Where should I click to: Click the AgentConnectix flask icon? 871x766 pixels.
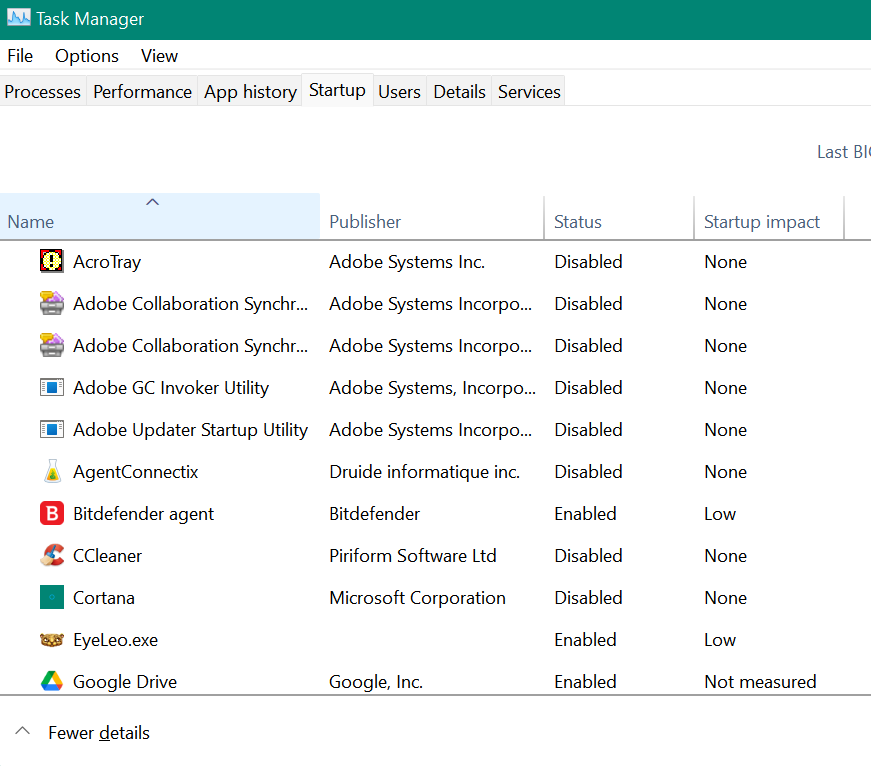point(52,471)
